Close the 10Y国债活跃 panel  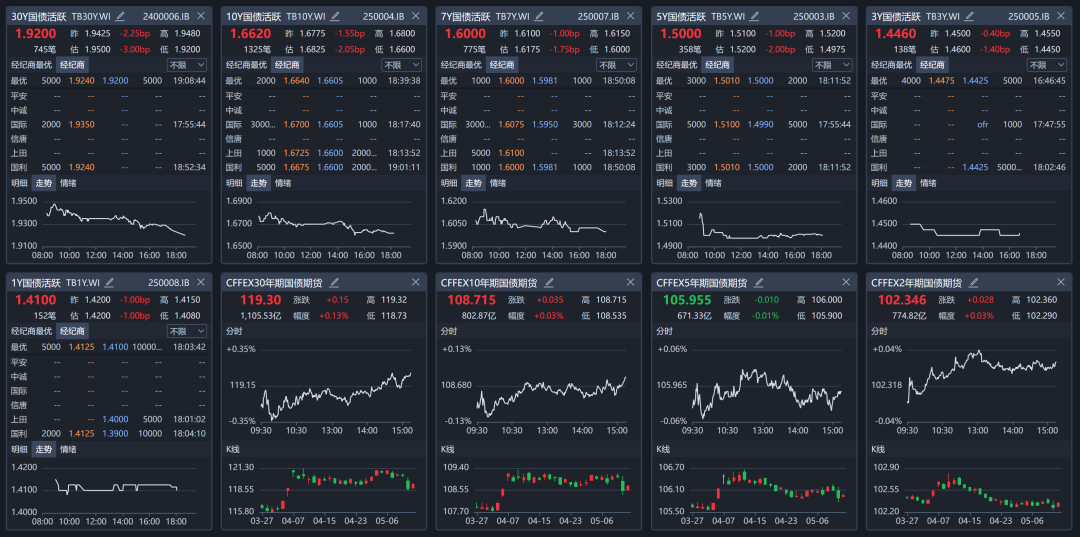[x=415, y=16]
